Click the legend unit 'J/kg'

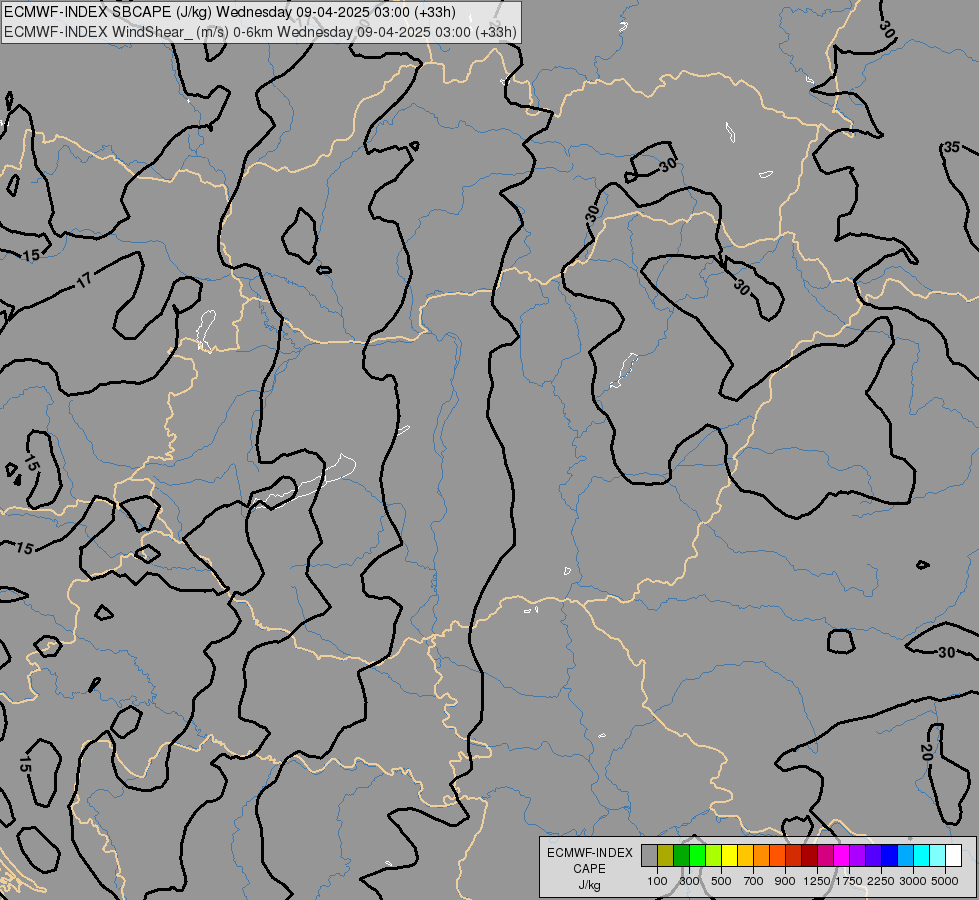tap(589, 885)
